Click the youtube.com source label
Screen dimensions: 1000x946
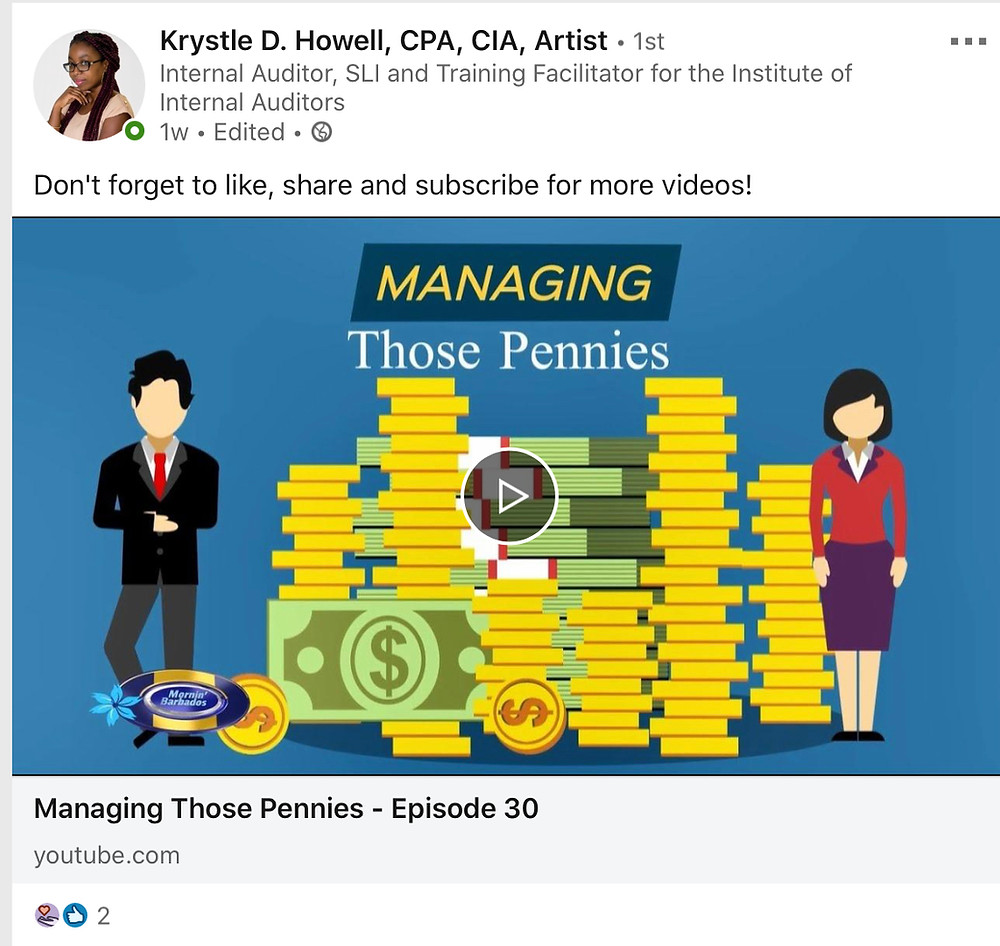(107, 855)
